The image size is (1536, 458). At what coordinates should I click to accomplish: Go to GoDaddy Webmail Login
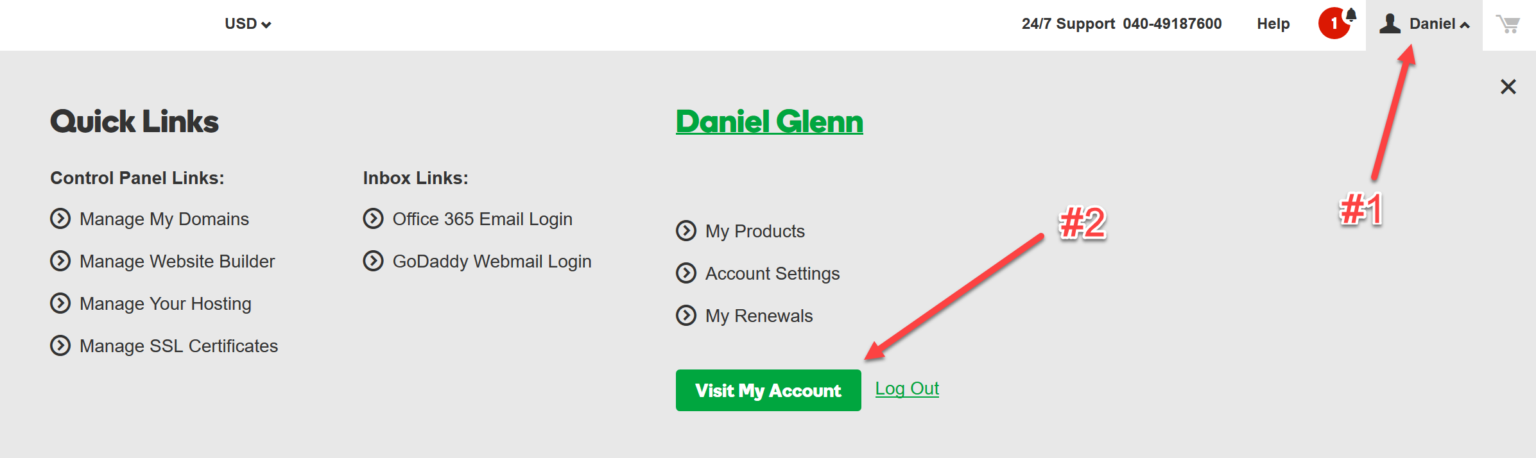coord(491,261)
